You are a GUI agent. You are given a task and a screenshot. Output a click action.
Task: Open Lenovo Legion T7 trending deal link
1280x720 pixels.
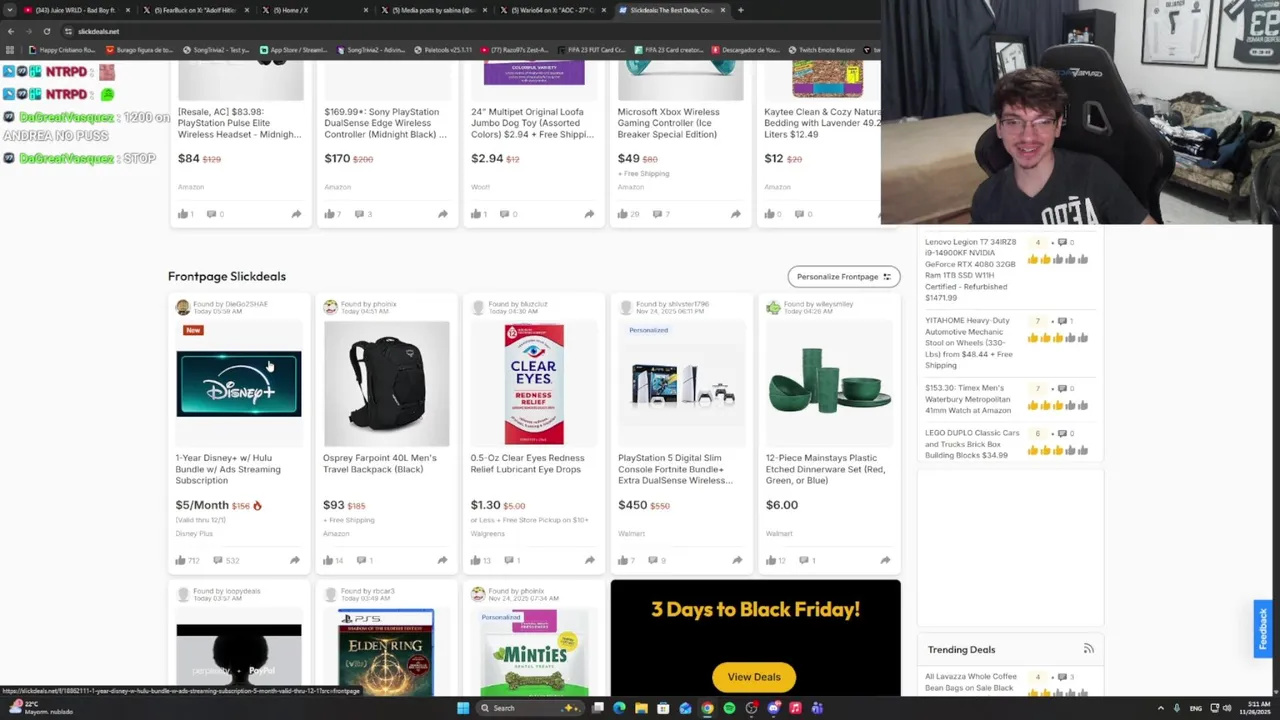[x=971, y=270]
